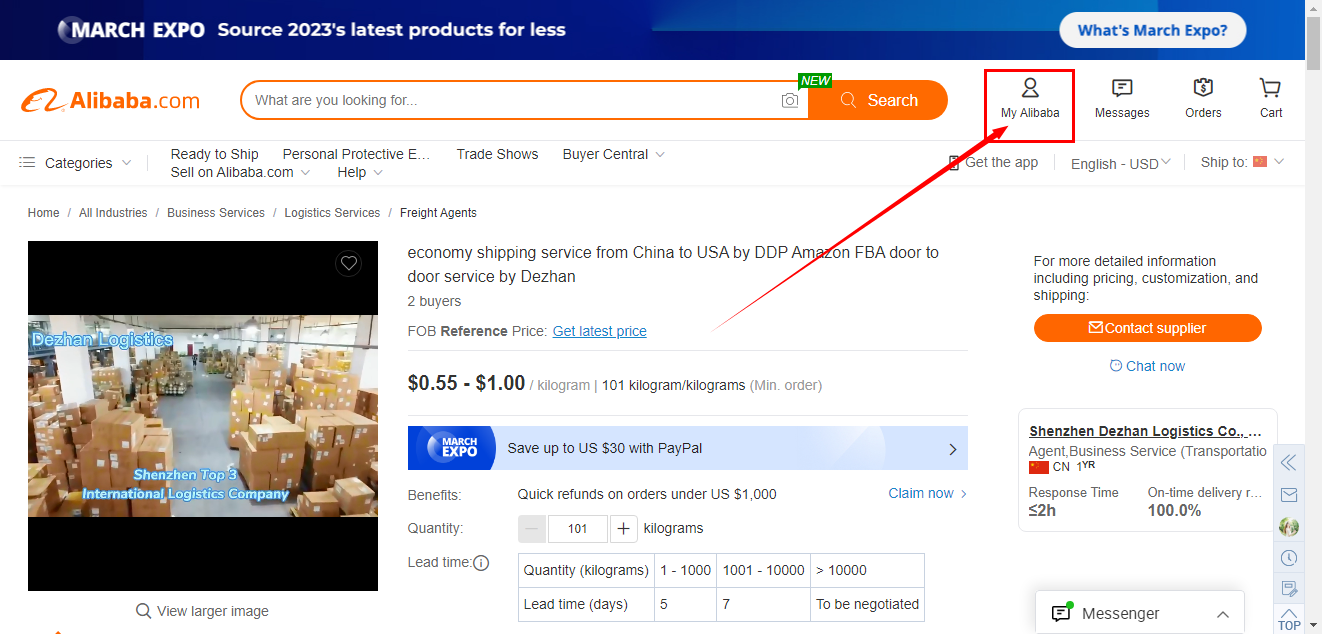1322x634 pixels.
Task: Expand the Ship to country dropdown
Action: coord(1242,162)
